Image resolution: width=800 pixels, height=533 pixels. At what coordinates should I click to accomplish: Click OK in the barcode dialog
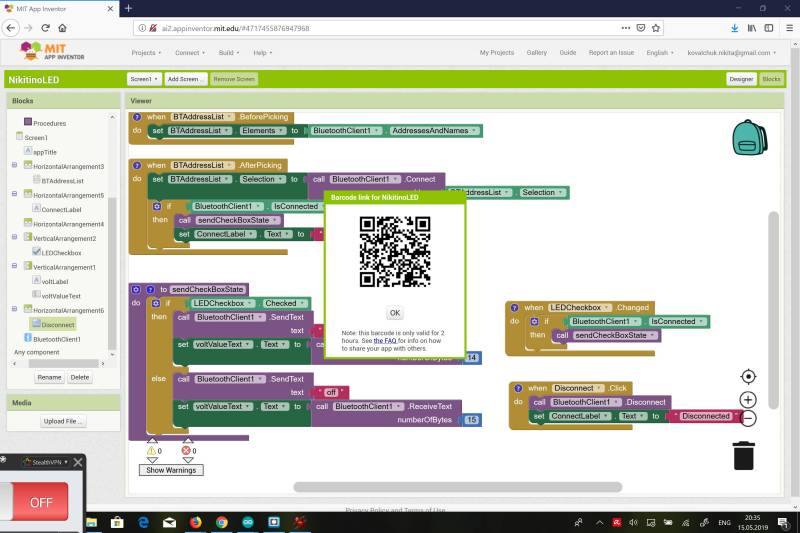point(395,313)
